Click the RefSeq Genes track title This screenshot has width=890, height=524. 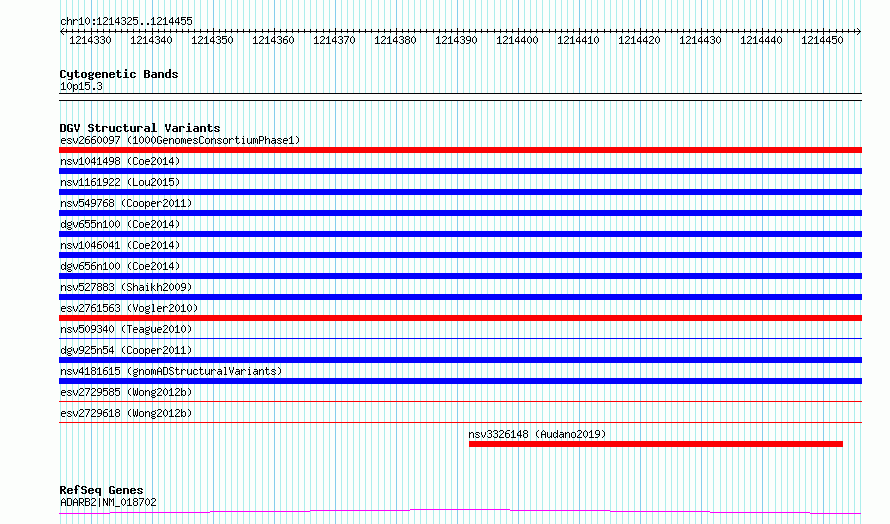click(101, 490)
